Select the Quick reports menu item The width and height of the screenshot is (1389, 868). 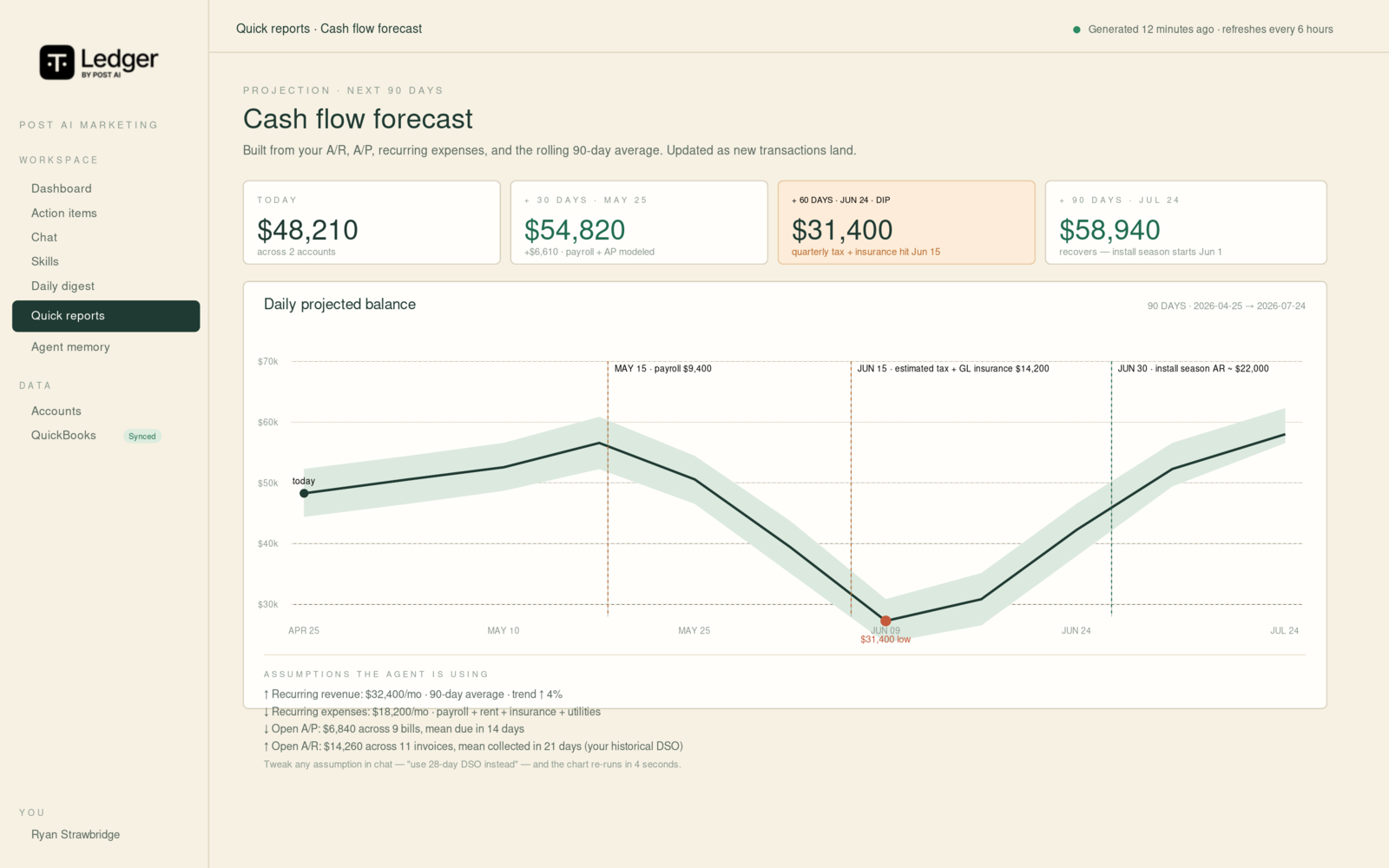[x=106, y=316]
